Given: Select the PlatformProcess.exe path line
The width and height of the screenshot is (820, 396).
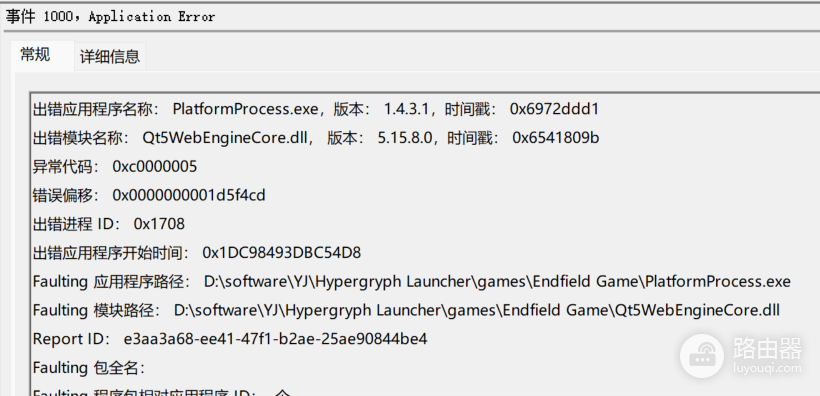Looking at the screenshot, I should click(412, 281).
